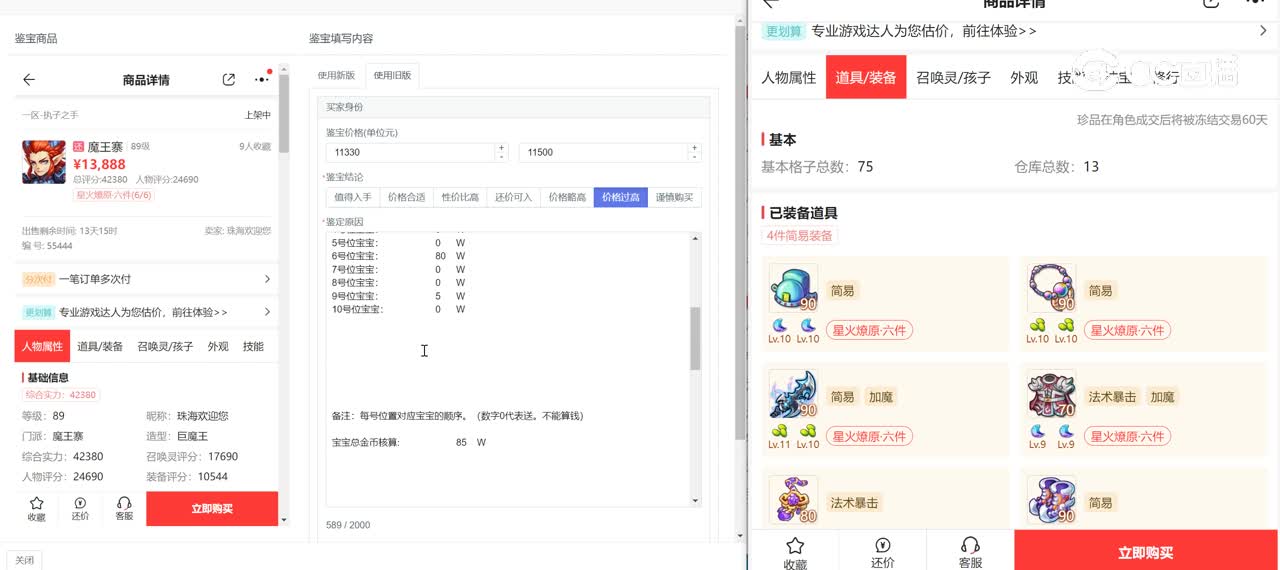This screenshot has height=570, width=1280.
Task: Choose 还价可入 appraisal conclusion
Action: (514, 197)
